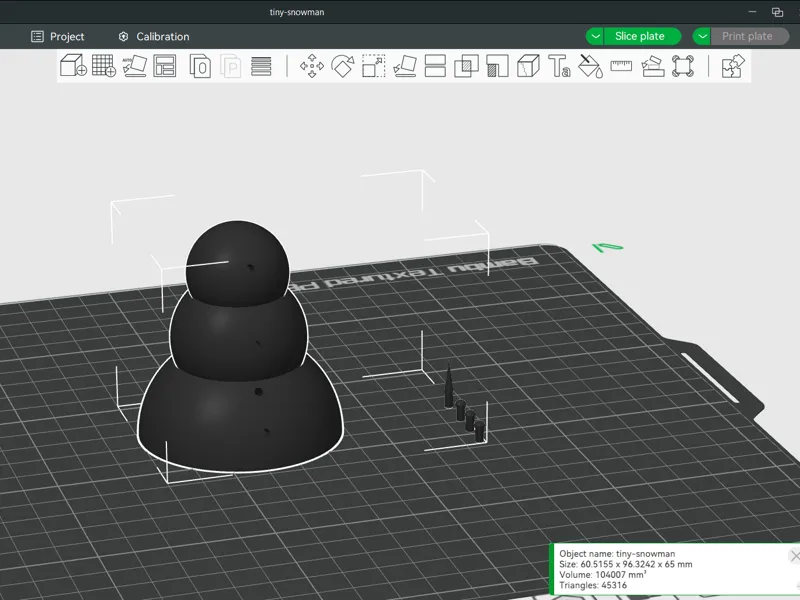This screenshot has height=600, width=800.
Task: Open the Cut tool
Action: tap(435, 66)
